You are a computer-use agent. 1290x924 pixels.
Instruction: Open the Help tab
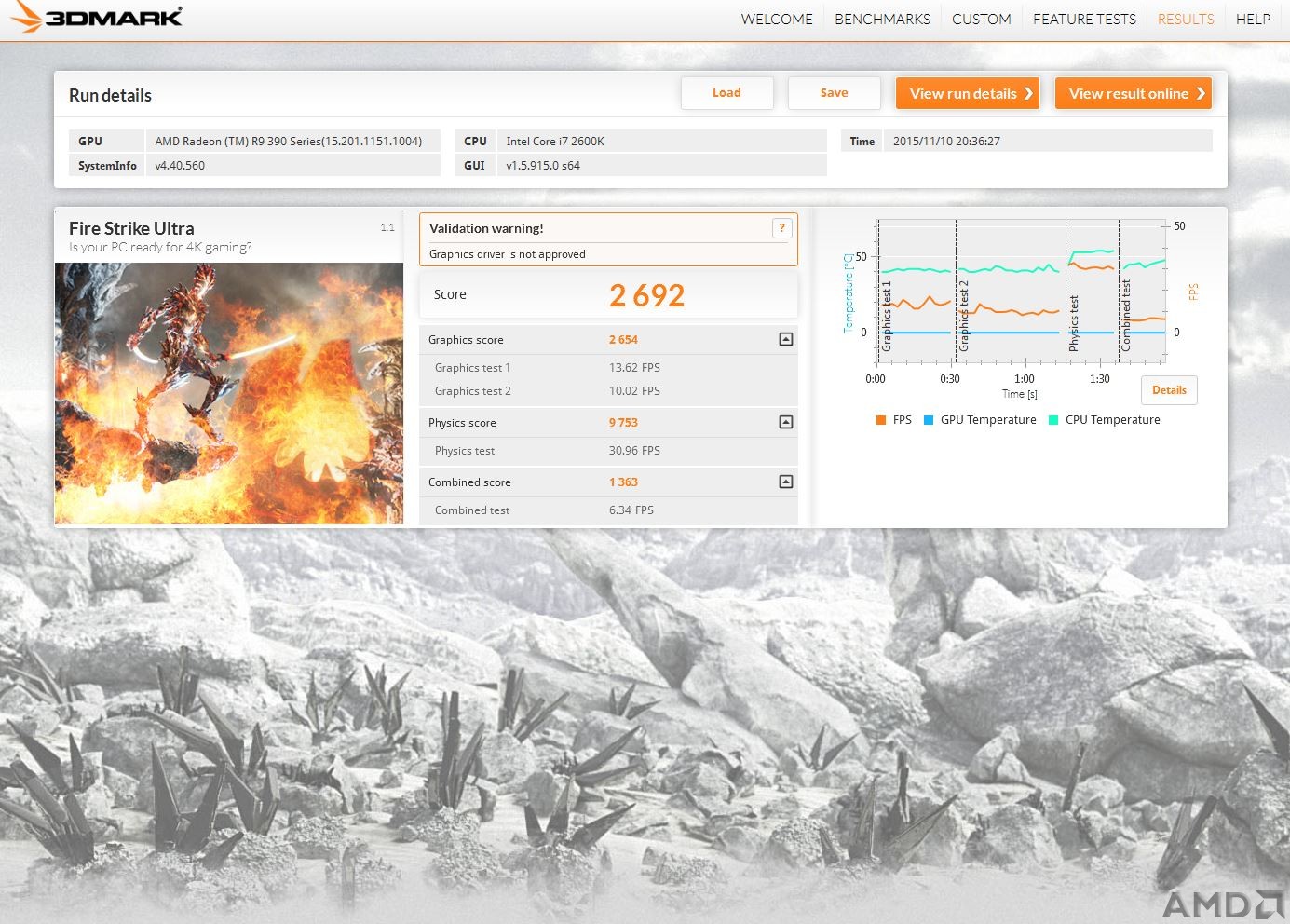(1253, 19)
